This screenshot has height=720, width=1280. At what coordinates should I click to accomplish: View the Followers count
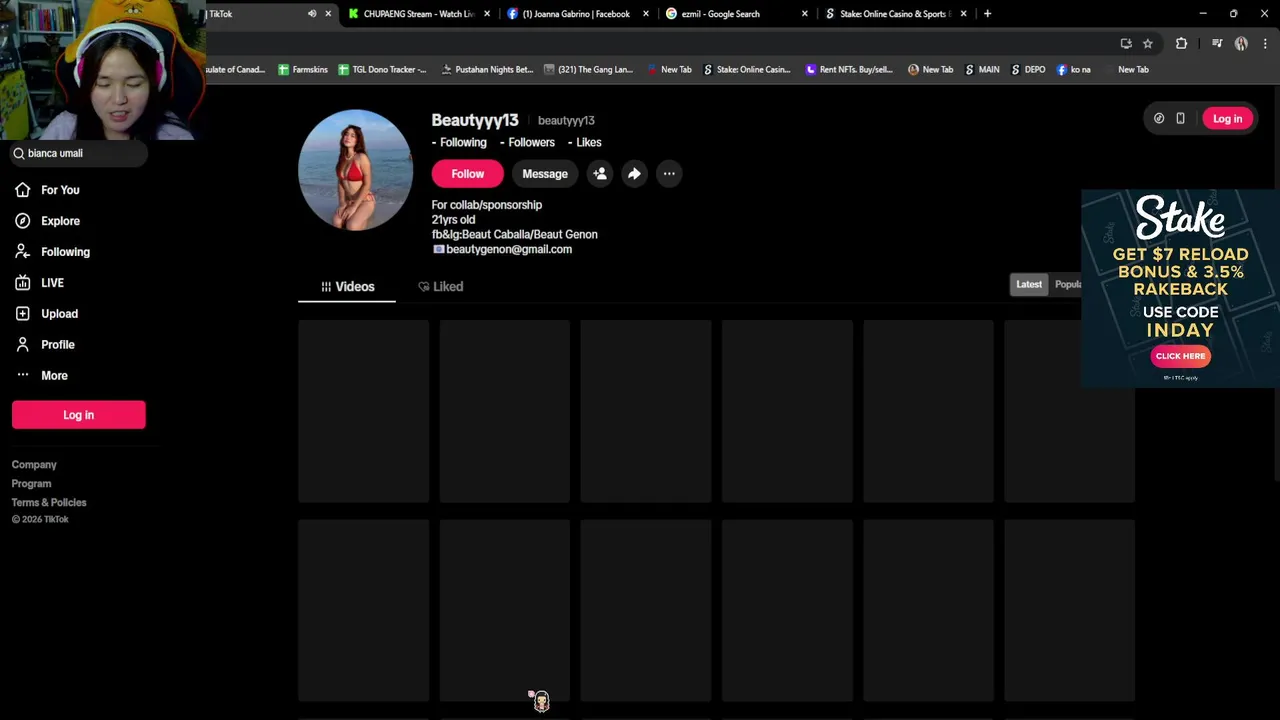tap(527, 143)
